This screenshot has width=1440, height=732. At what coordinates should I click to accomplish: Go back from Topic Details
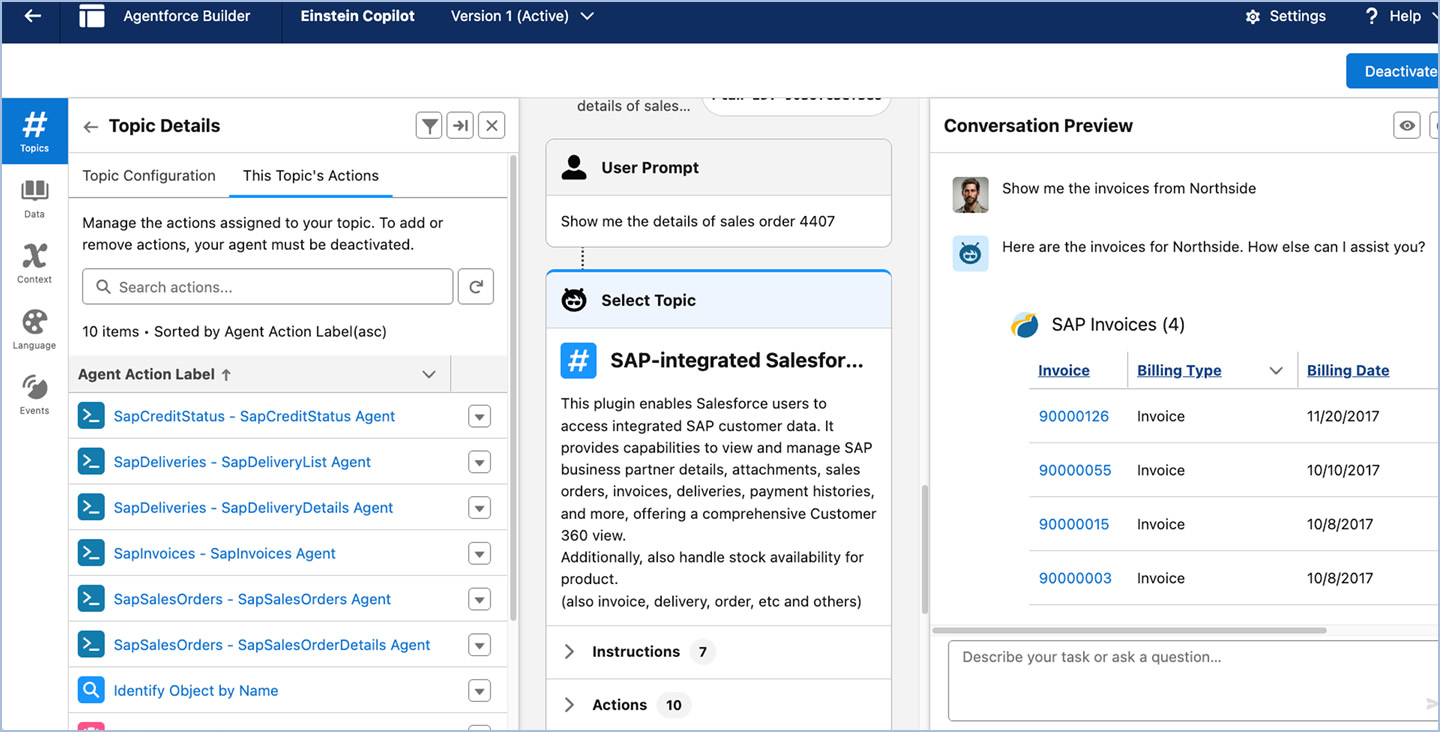coord(90,127)
